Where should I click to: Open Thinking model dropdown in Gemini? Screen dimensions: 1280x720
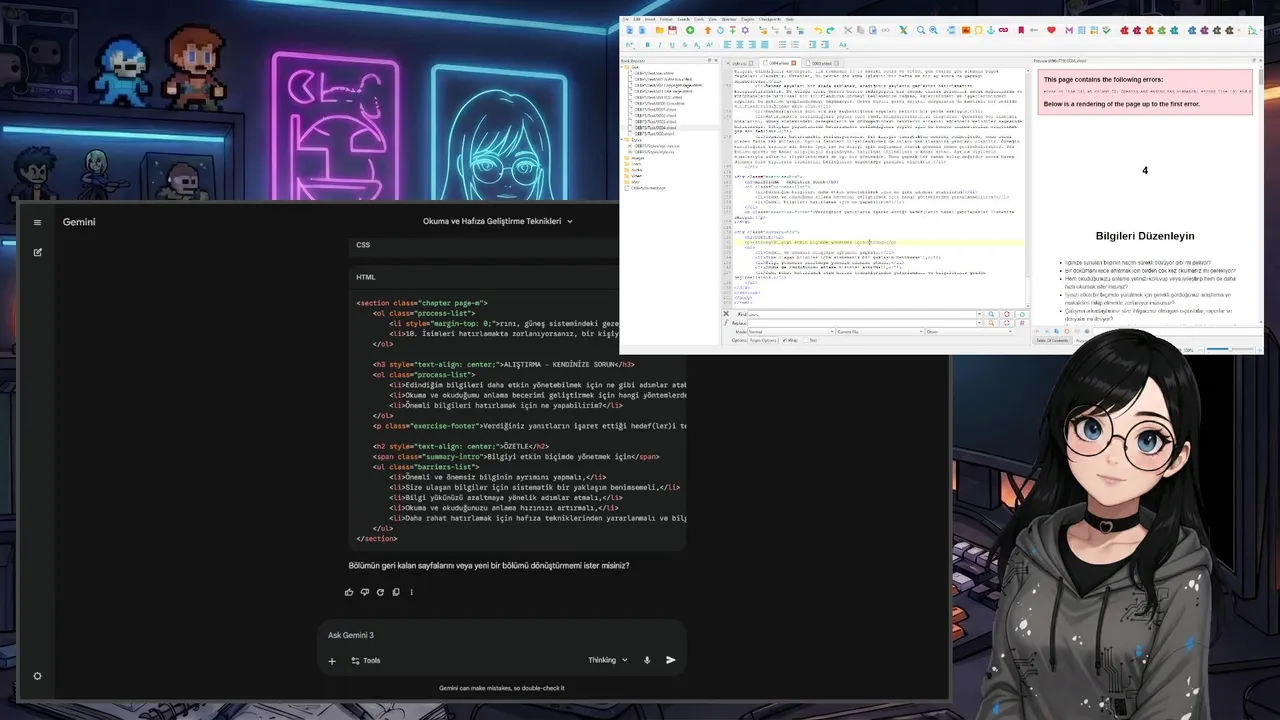point(608,660)
